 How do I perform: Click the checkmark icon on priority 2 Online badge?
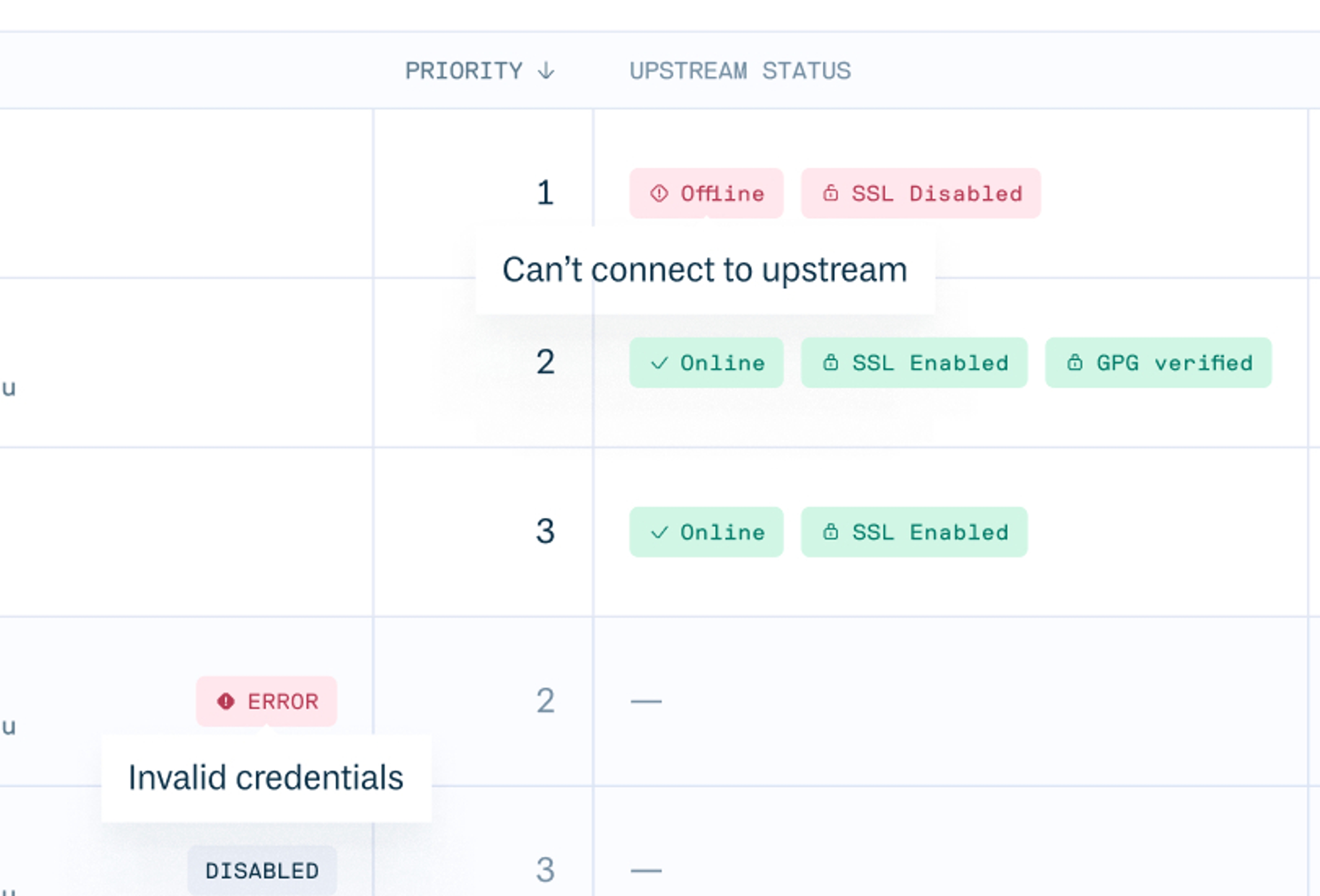click(661, 363)
